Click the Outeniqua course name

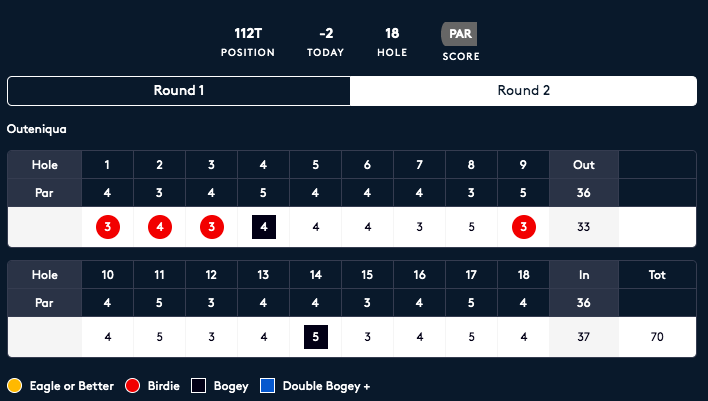pos(37,129)
